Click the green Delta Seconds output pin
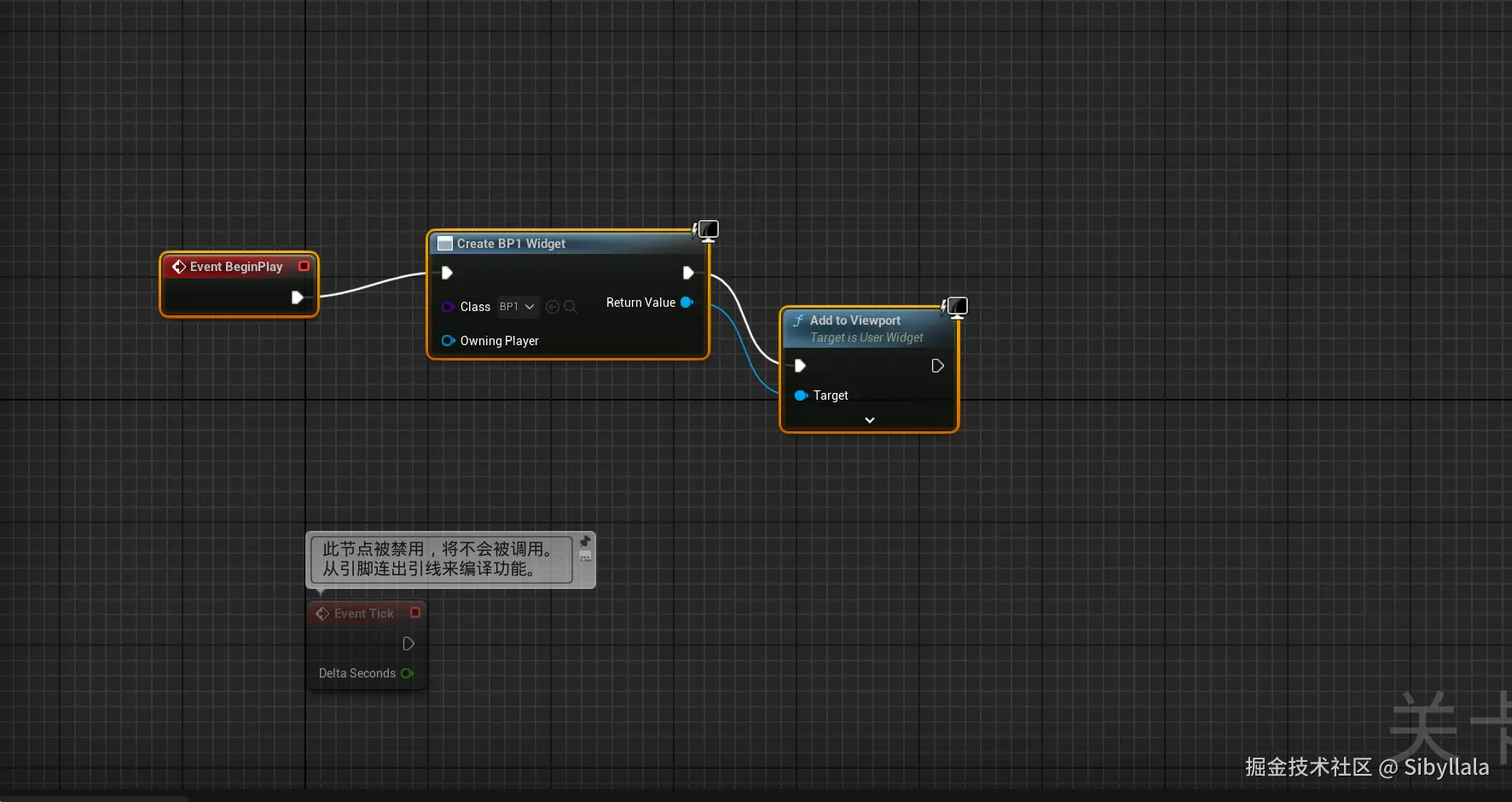 [407, 673]
